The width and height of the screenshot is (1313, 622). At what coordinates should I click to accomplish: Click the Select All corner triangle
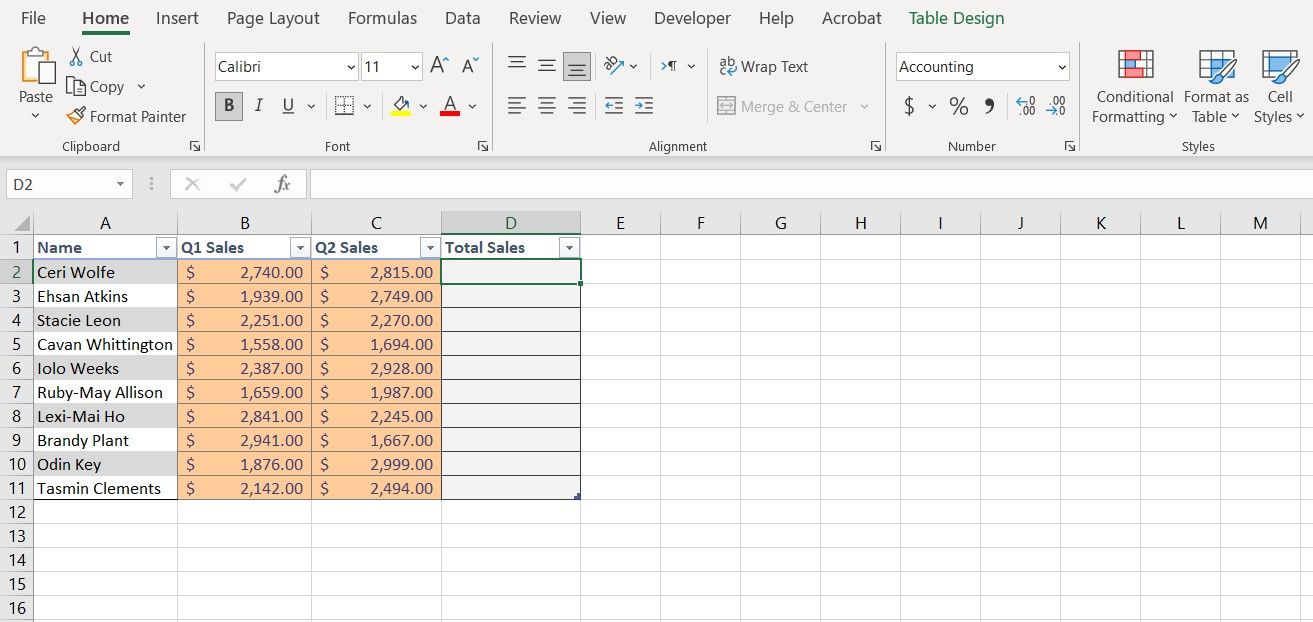click(x=22, y=223)
